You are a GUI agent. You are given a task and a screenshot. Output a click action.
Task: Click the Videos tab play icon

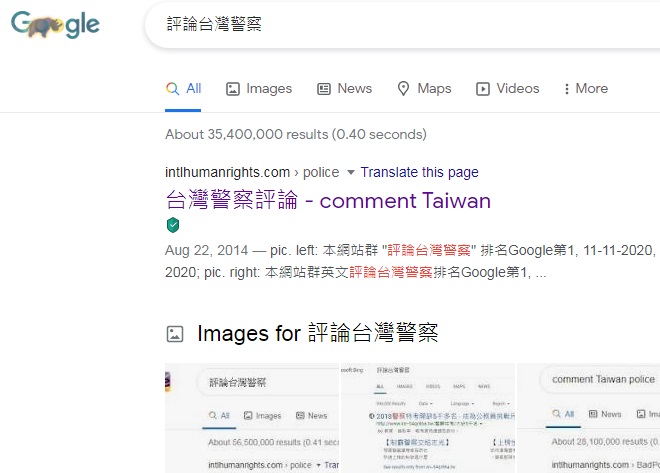(x=483, y=89)
